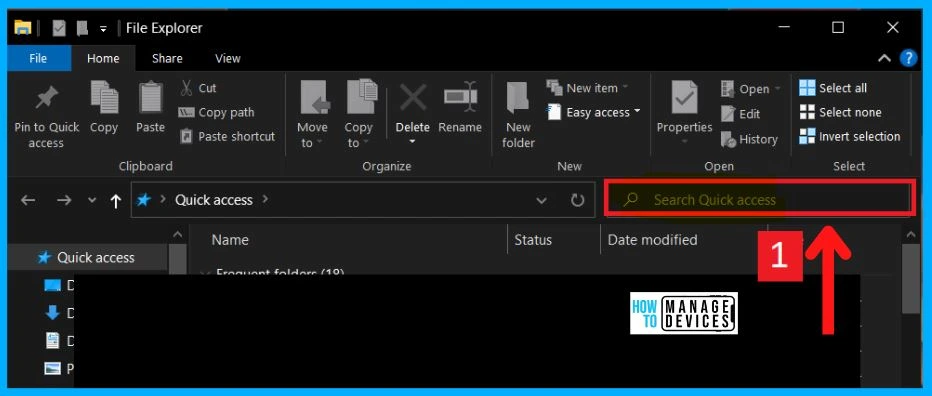Open the Easy access dropdown
932x396 pixels.
594,112
